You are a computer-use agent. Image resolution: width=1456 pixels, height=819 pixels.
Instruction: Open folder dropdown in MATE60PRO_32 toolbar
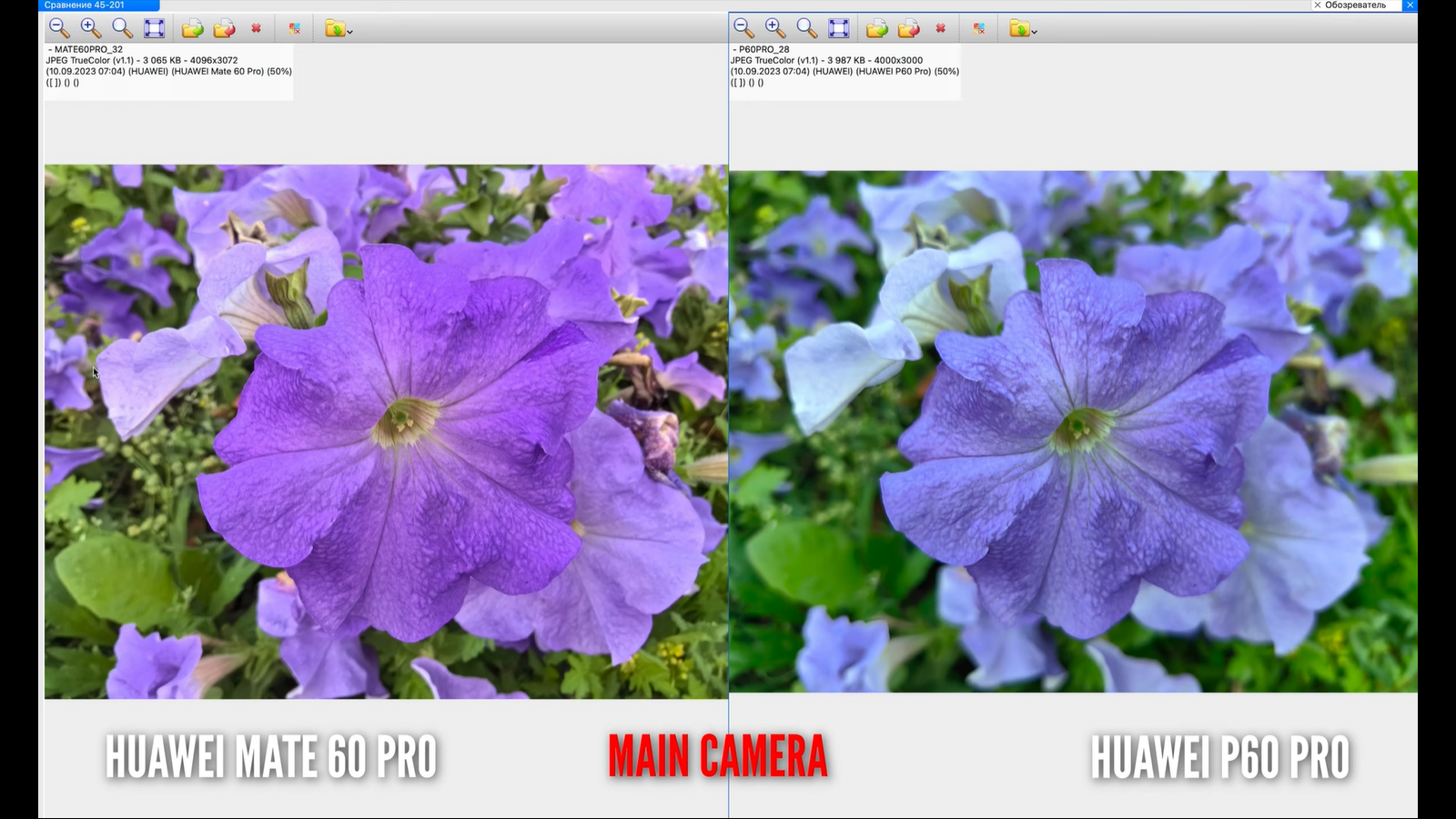click(x=339, y=29)
